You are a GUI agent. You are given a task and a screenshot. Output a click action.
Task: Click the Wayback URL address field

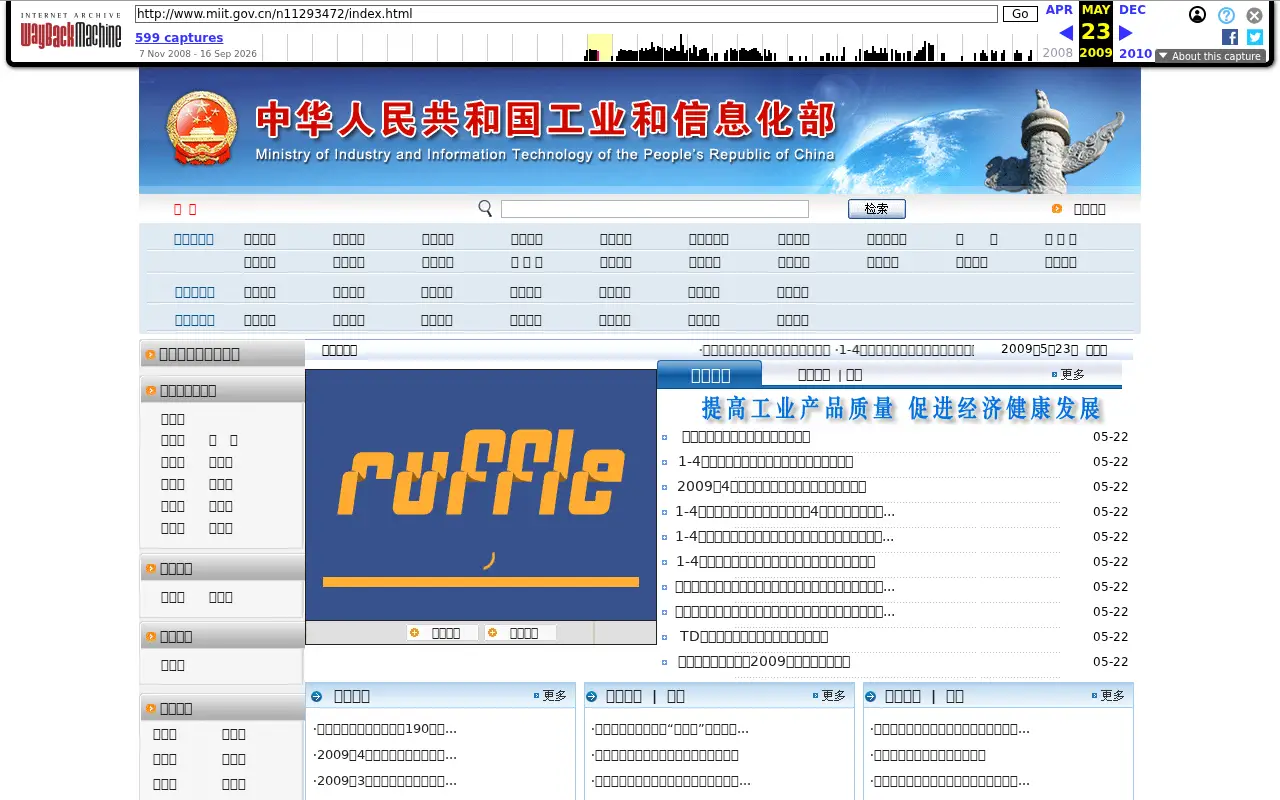pyautogui.click(x=566, y=14)
